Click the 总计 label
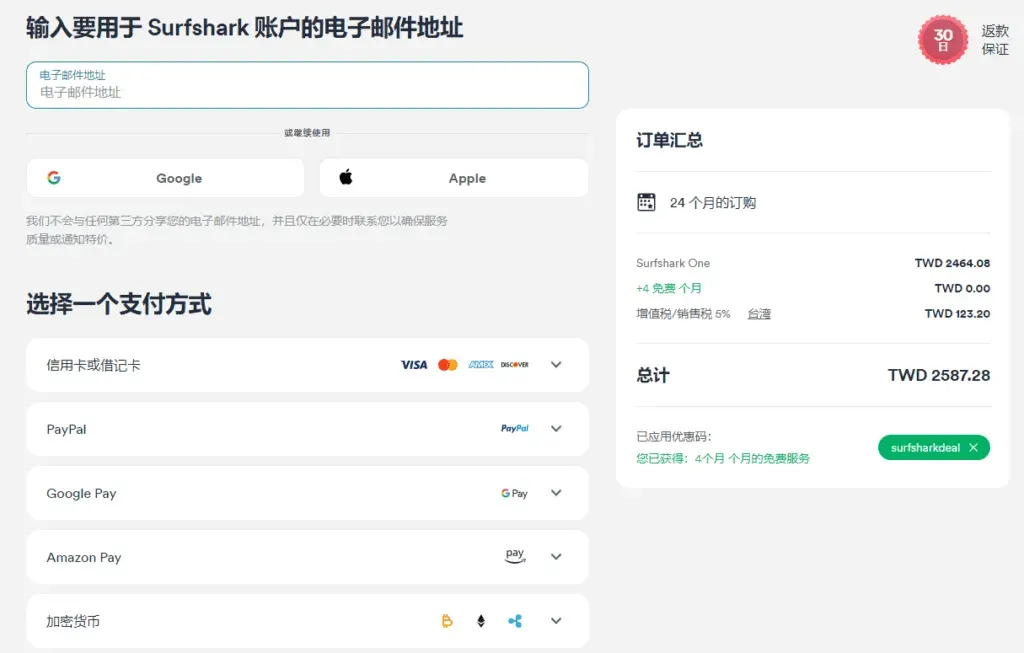1024x653 pixels. 653,375
